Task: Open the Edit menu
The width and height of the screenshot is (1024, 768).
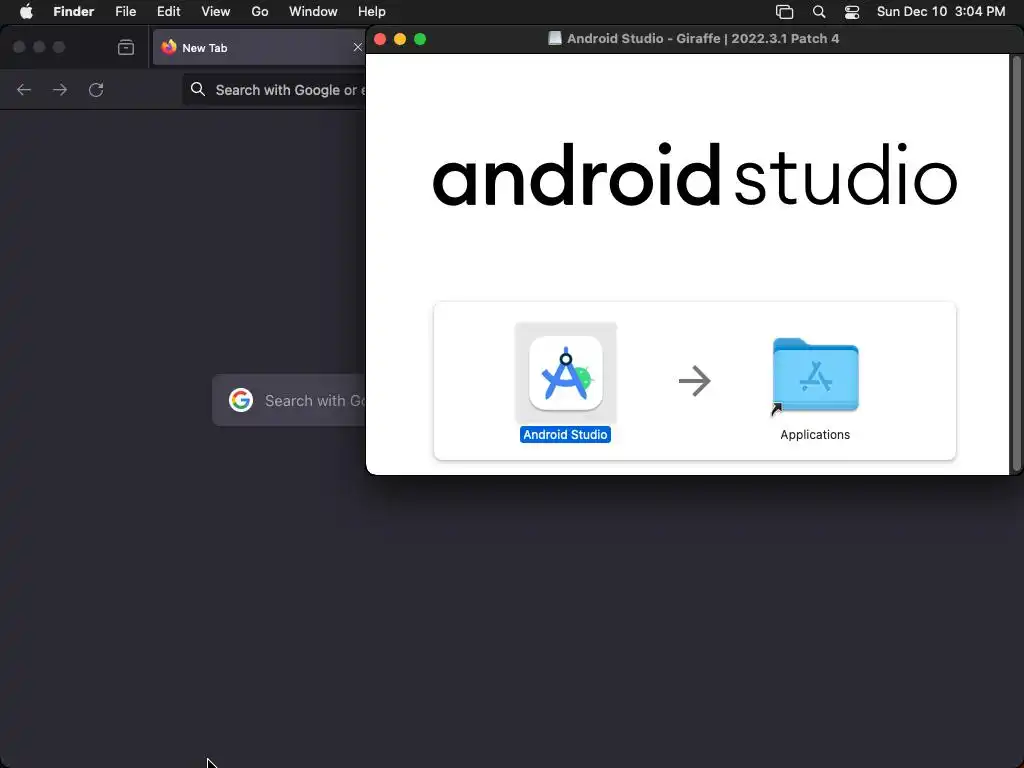Action: (168, 12)
